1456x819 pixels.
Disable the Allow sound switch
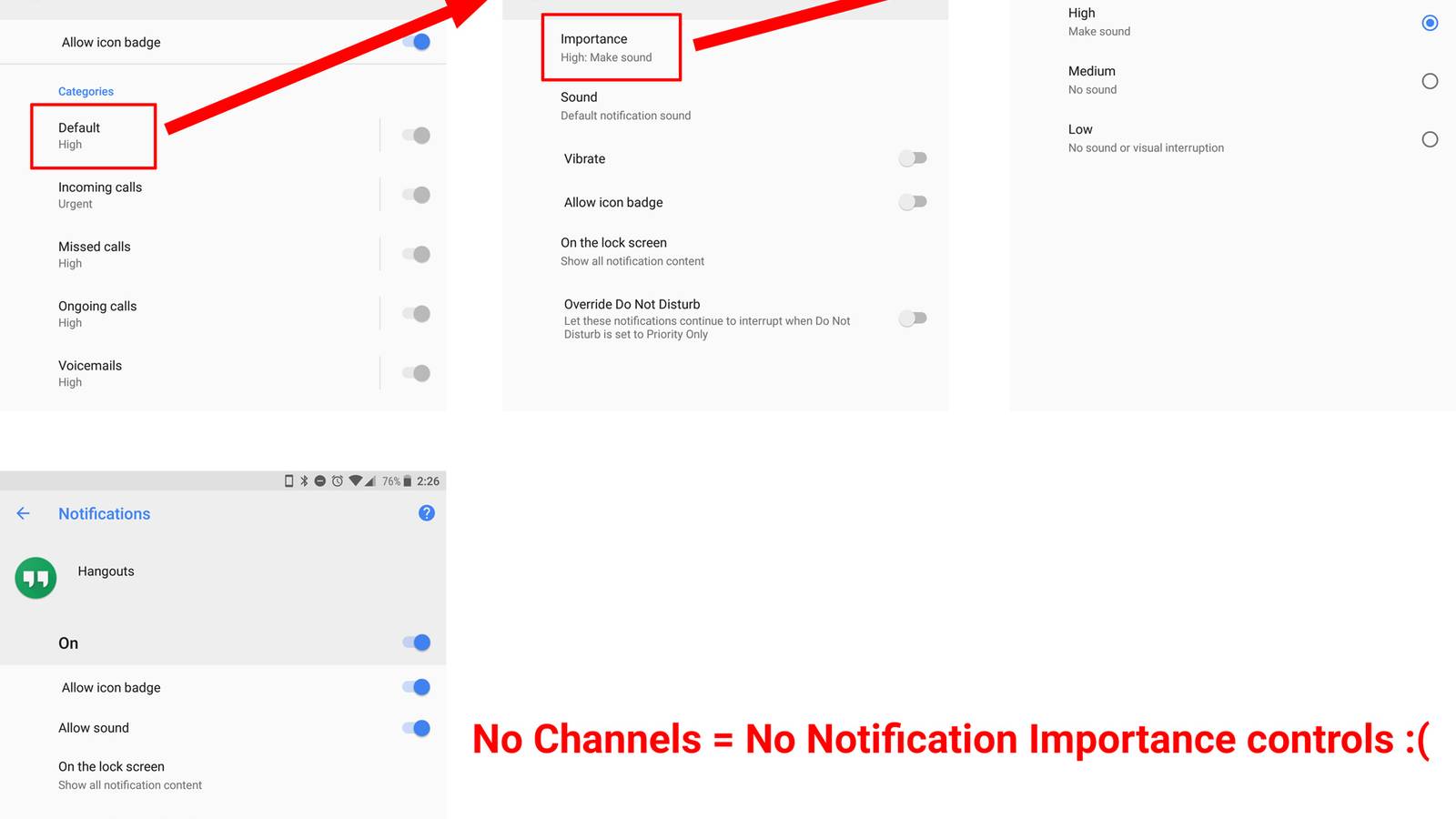416,728
